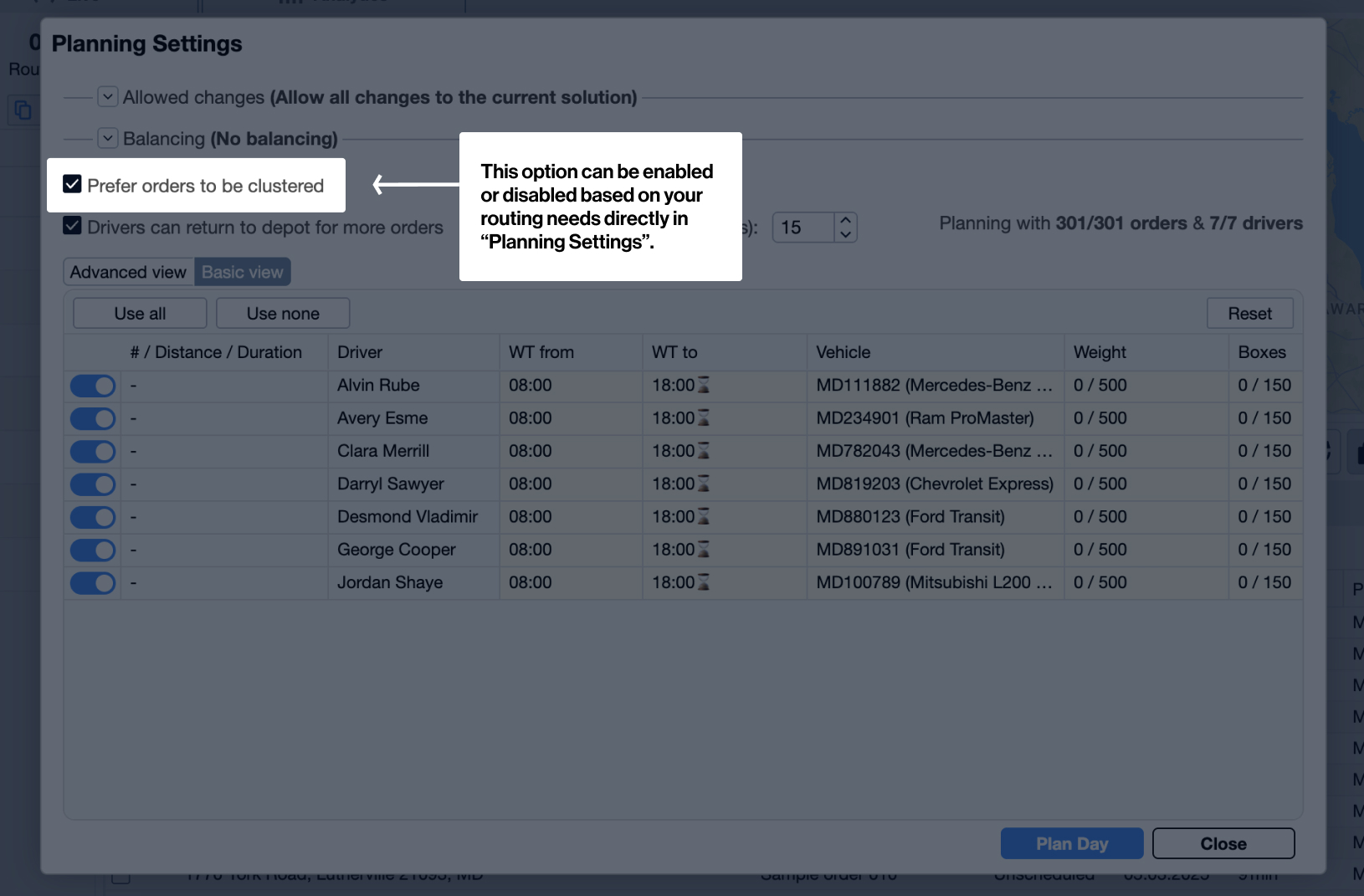Disable "Drivers can return to depot for more orders"
This screenshot has width=1364, height=896.
point(72,227)
